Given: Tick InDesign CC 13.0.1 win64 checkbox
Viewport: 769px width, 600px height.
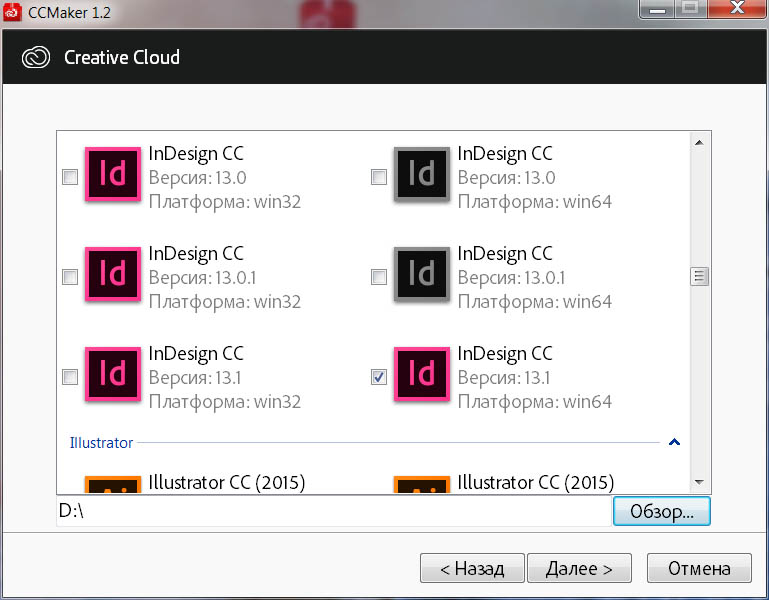Looking at the screenshot, I should [379, 277].
